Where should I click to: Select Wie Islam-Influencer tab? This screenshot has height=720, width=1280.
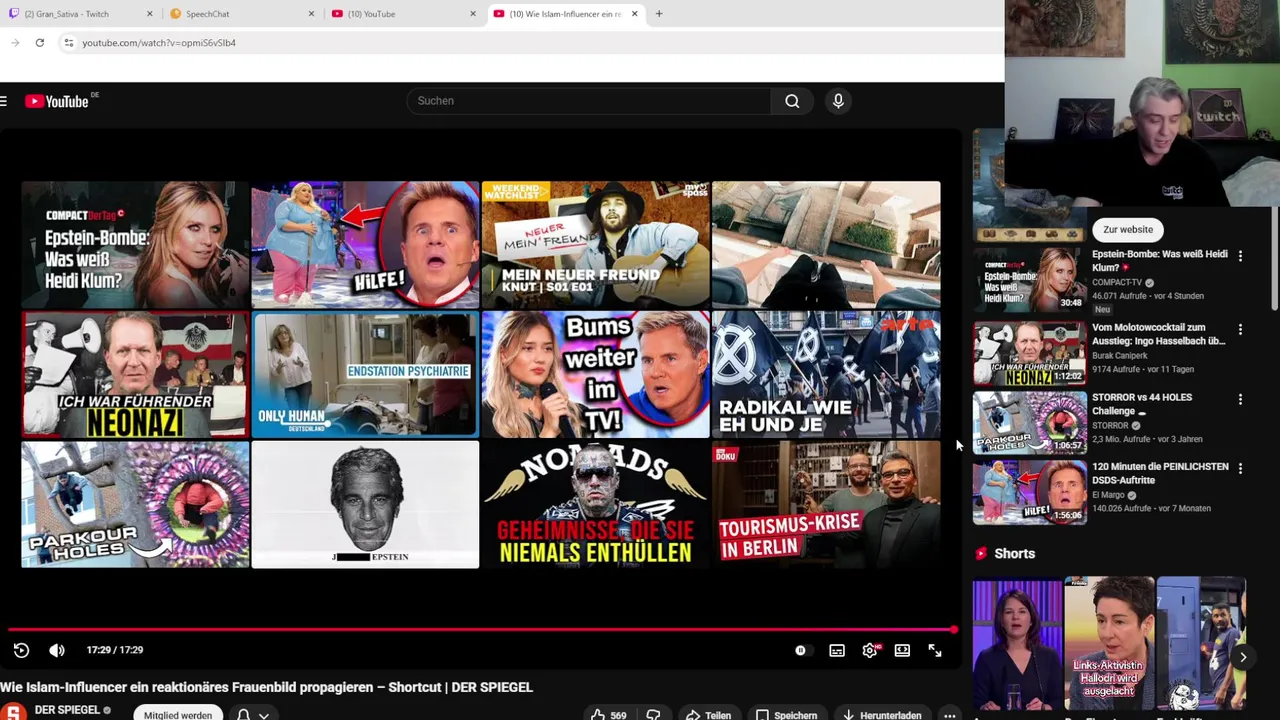click(565, 14)
